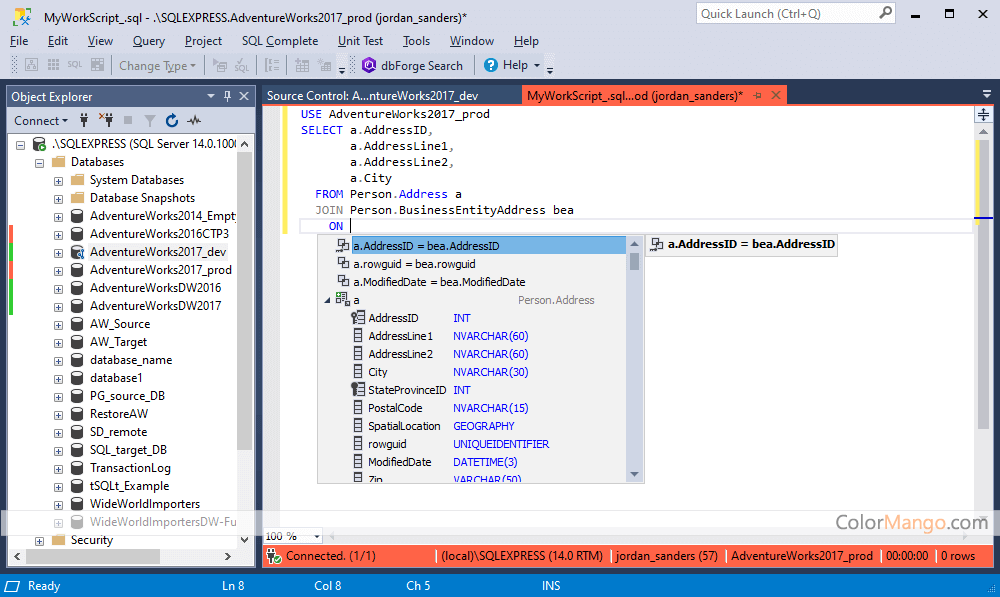Click the dbForge Search button label
1000x597 pixels.
[422, 66]
